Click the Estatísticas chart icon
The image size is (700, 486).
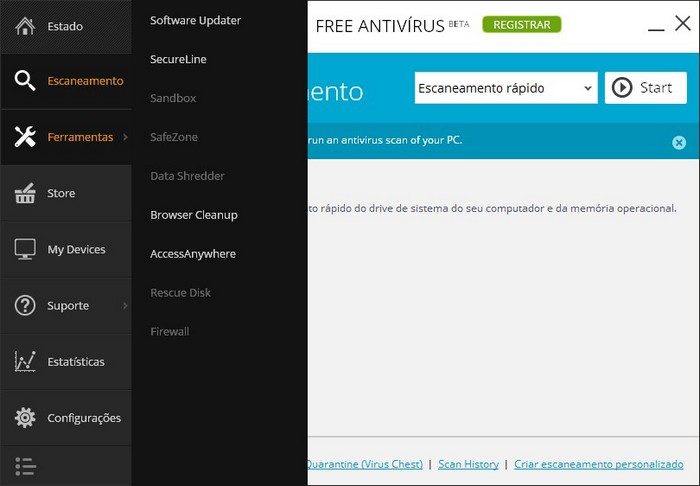point(25,361)
